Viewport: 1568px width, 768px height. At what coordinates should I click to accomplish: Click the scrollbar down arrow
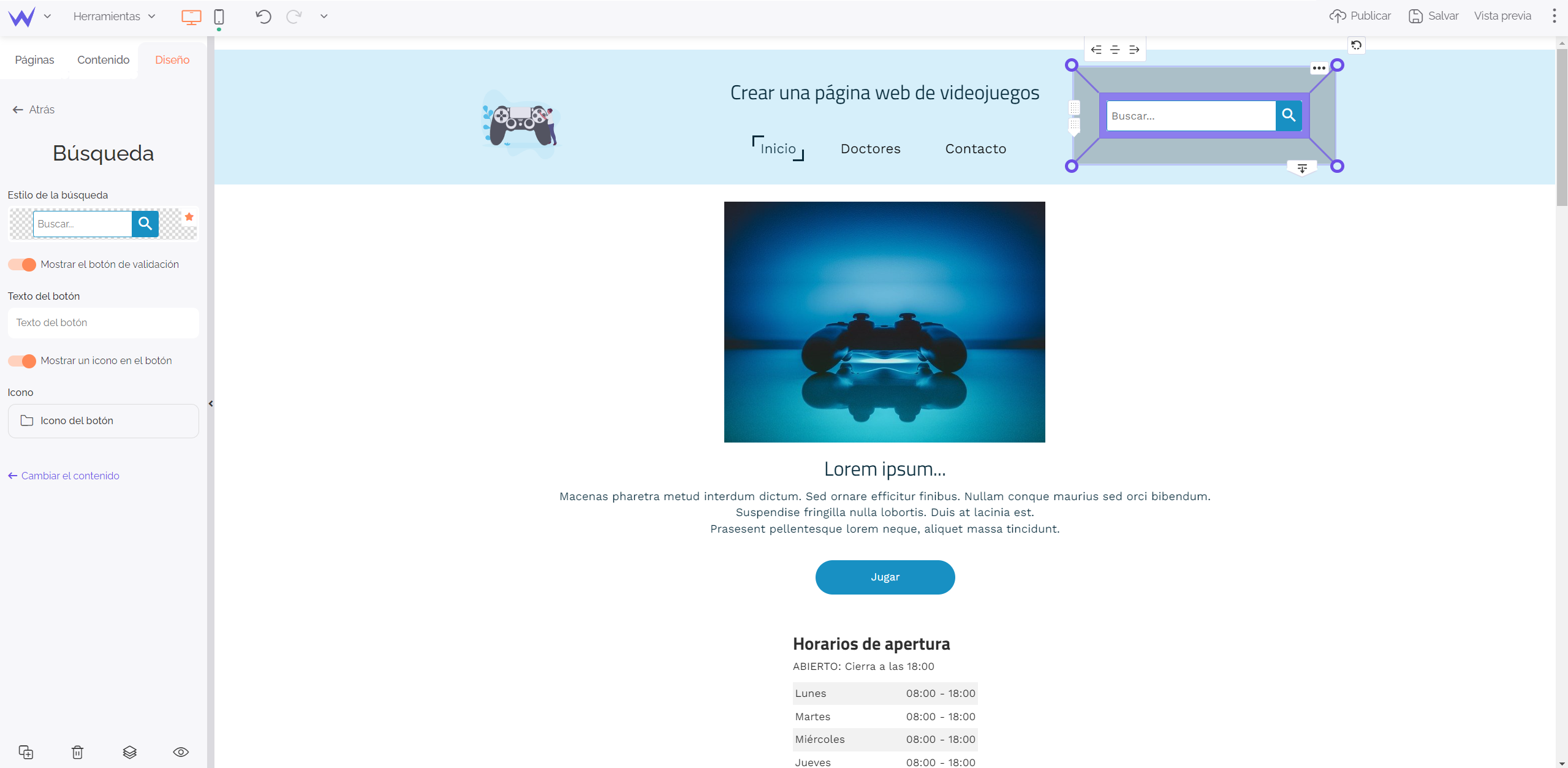1561,763
